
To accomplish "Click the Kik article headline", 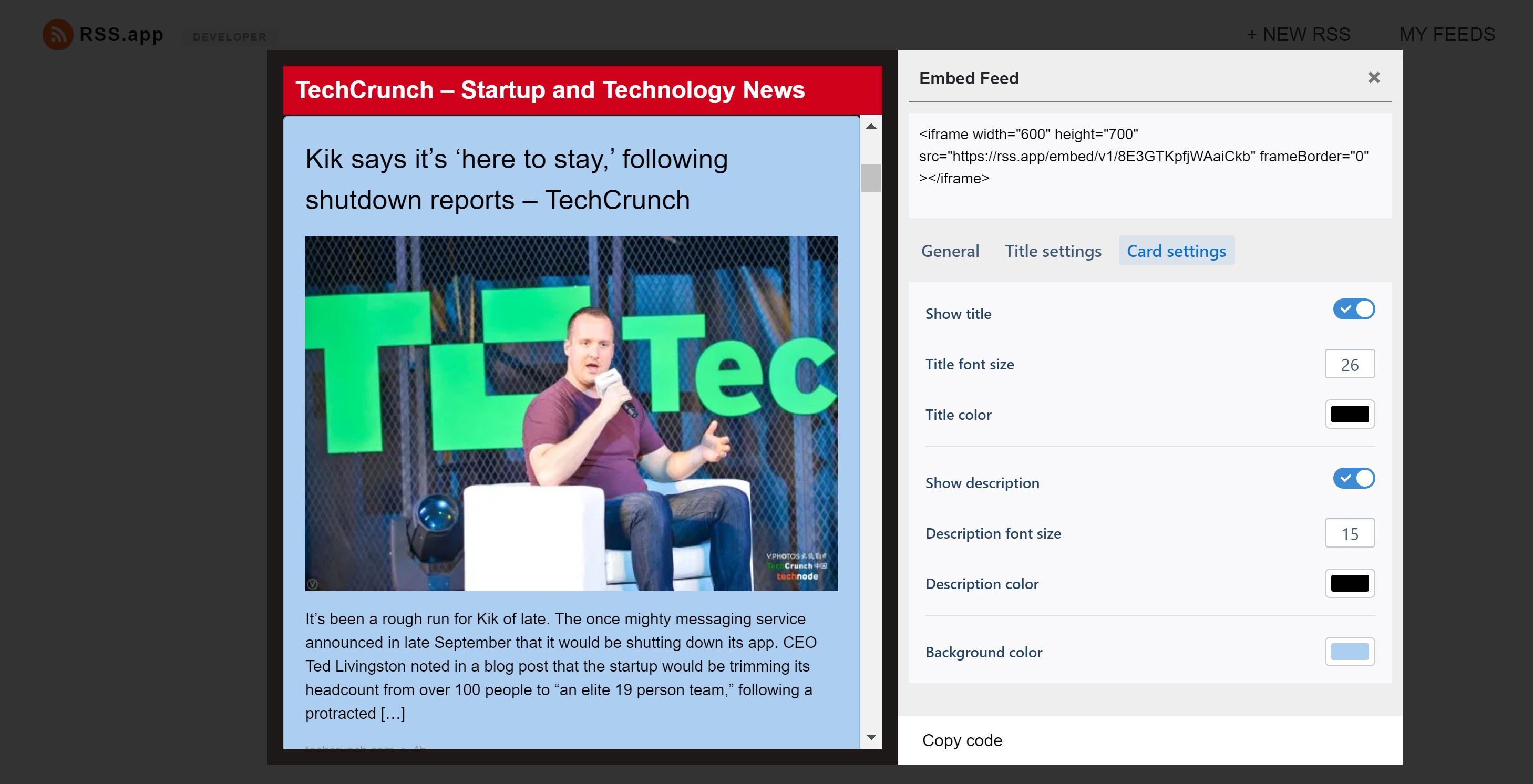I will [516, 179].
